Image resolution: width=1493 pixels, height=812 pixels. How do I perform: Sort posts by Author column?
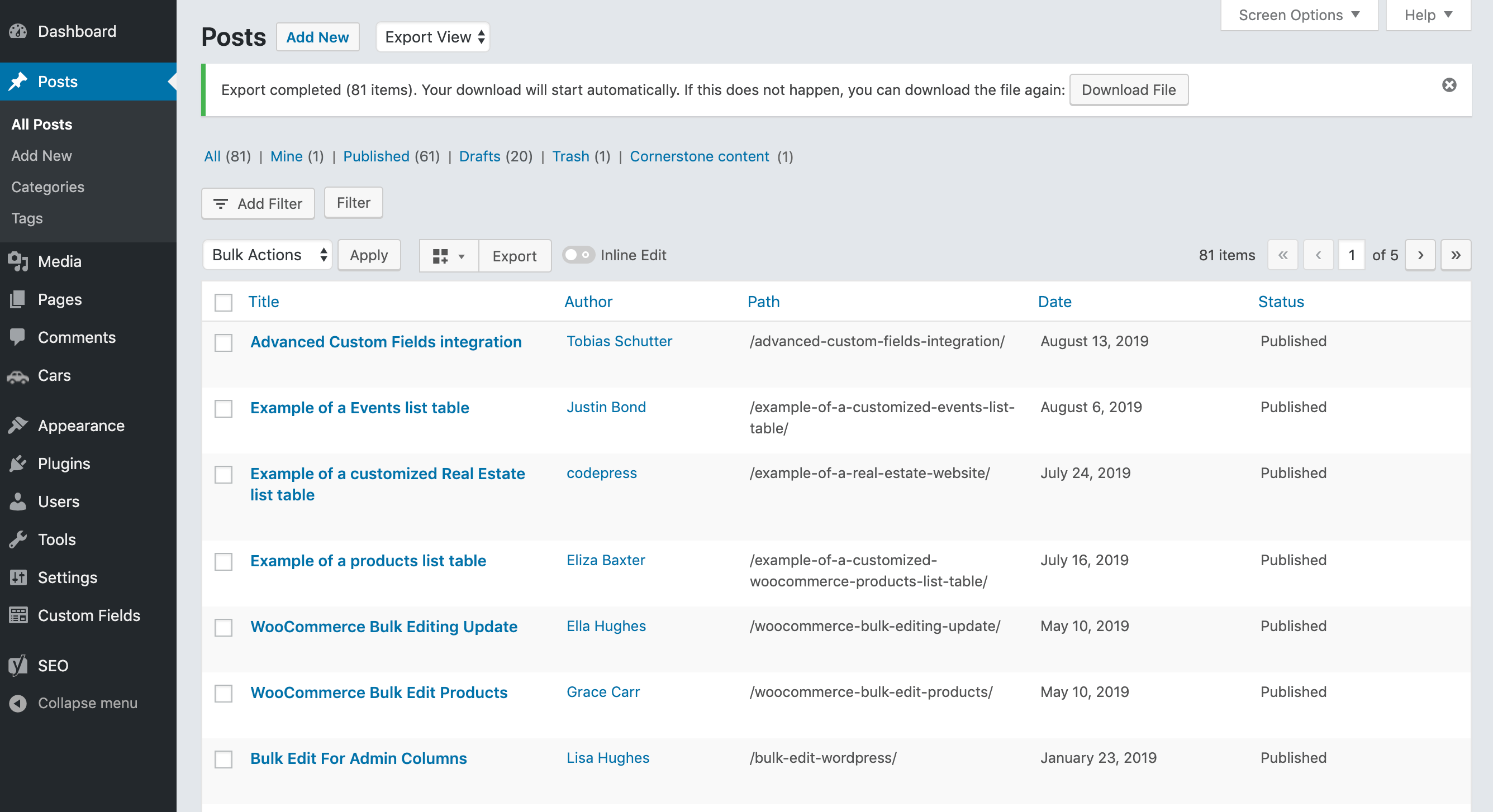(x=588, y=302)
